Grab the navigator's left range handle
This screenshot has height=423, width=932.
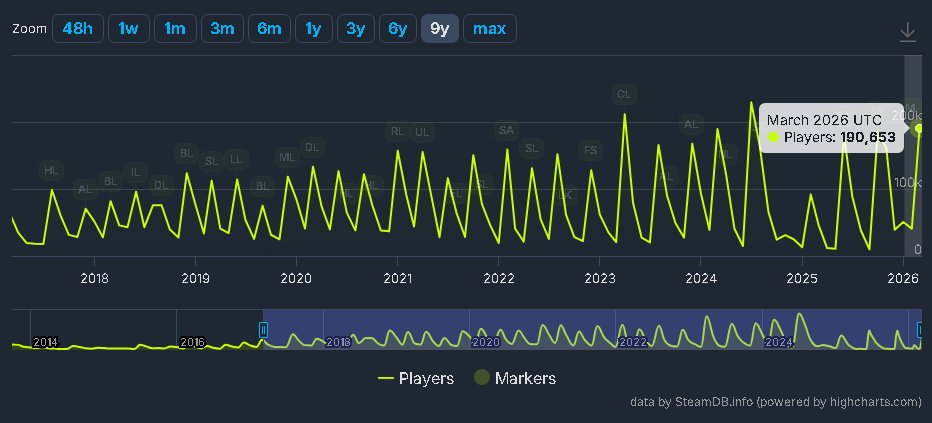[x=263, y=330]
